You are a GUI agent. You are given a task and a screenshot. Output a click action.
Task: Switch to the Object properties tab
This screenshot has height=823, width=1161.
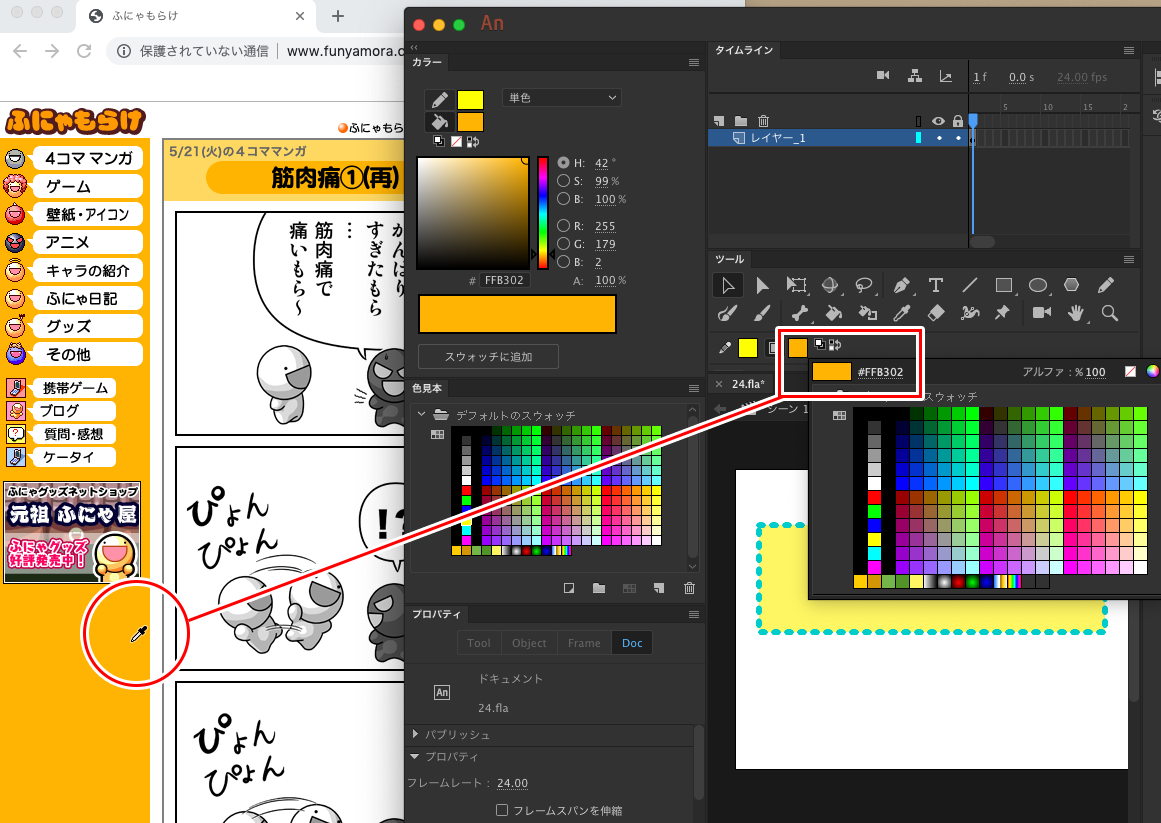click(529, 643)
